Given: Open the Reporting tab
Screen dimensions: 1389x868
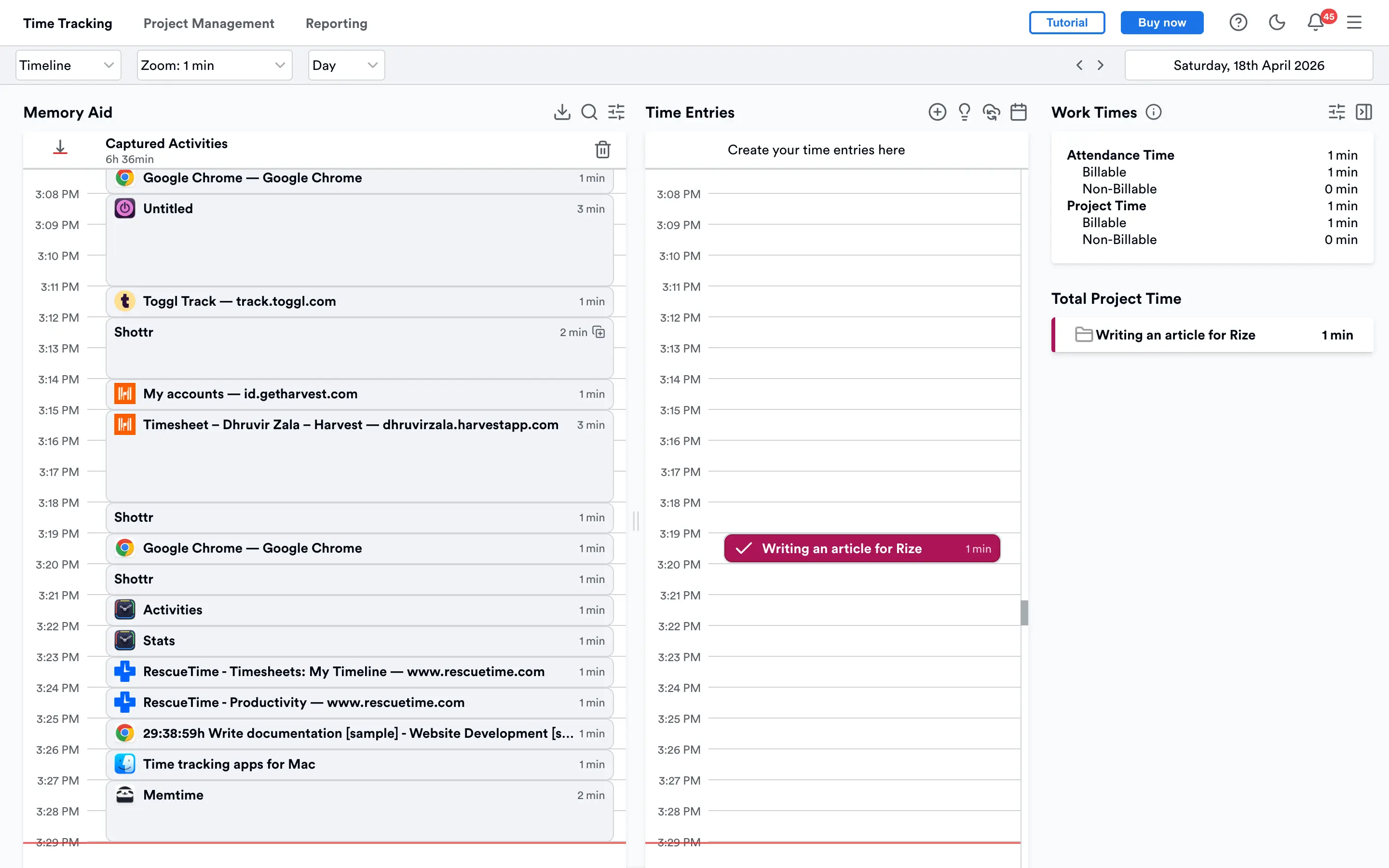Looking at the screenshot, I should (x=336, y=24).
